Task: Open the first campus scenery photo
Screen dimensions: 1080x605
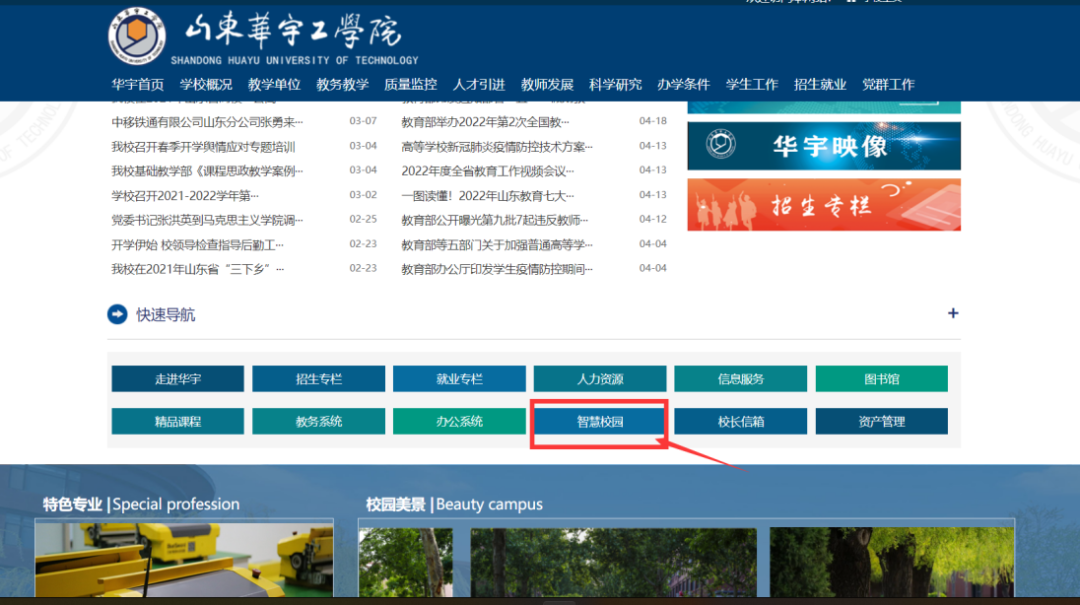Action: coord(406,562)
